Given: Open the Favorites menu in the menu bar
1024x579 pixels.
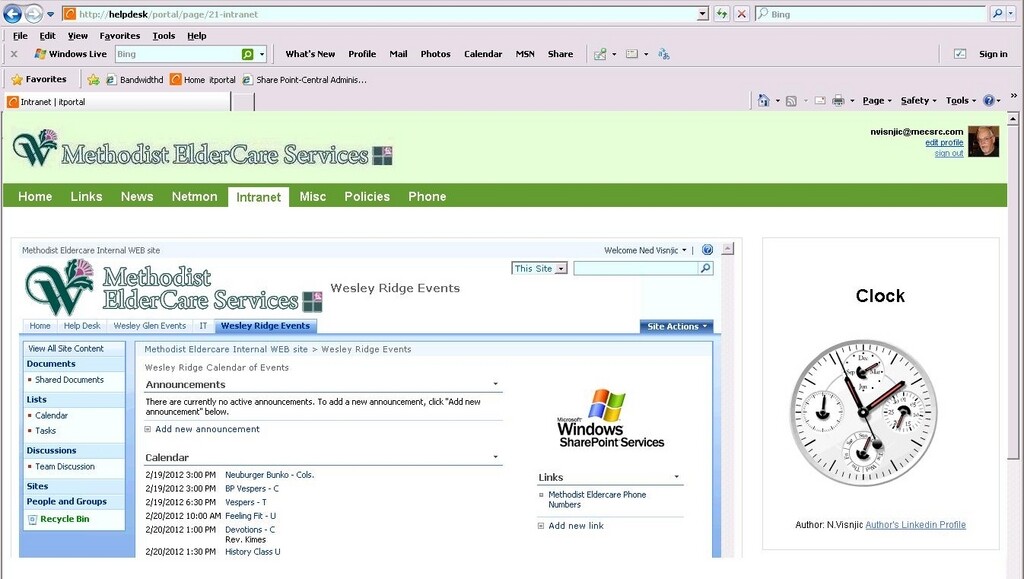Looking at the screenshot, I should tap(119, 35).
